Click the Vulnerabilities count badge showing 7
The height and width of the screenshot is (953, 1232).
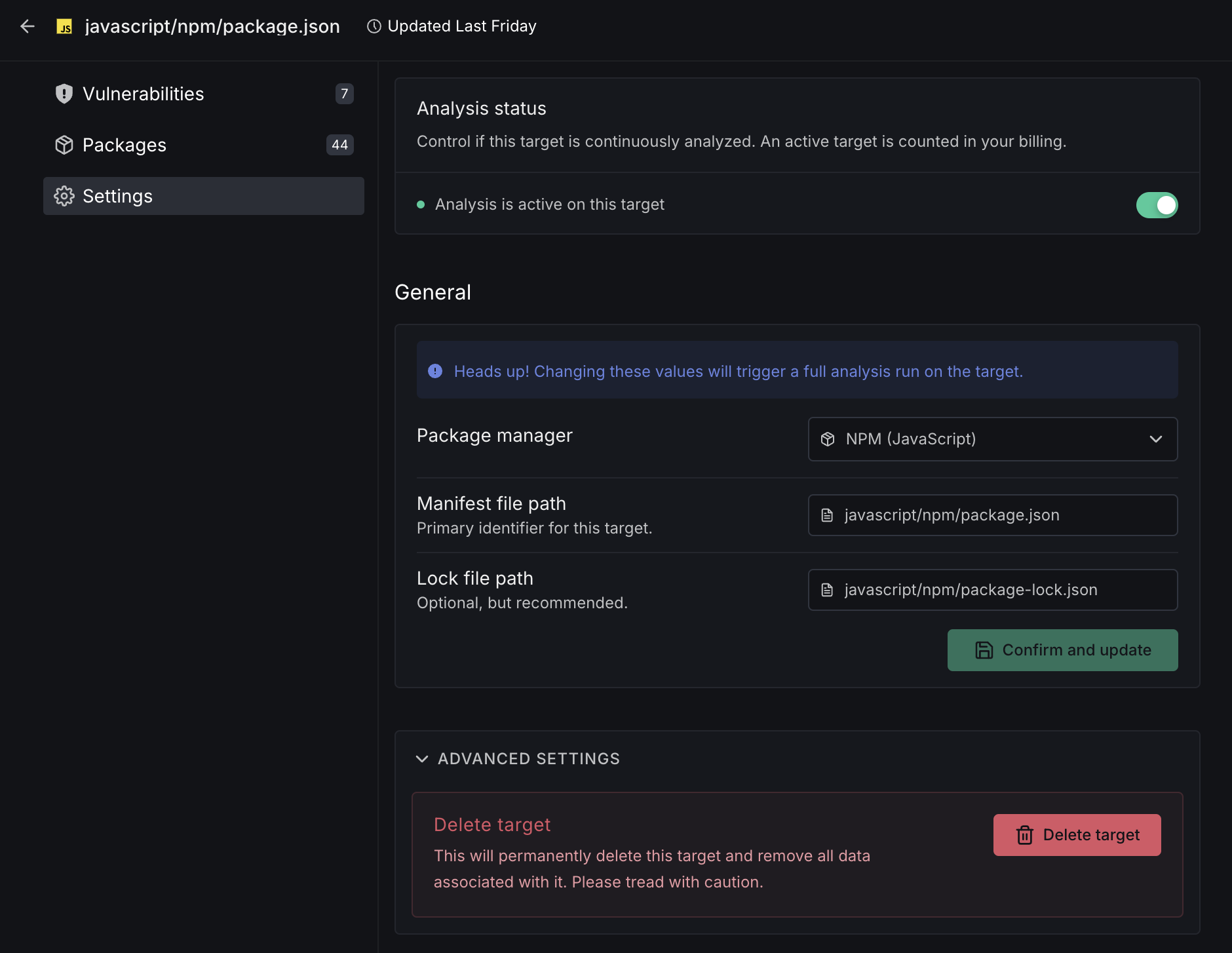pos(344,94)
